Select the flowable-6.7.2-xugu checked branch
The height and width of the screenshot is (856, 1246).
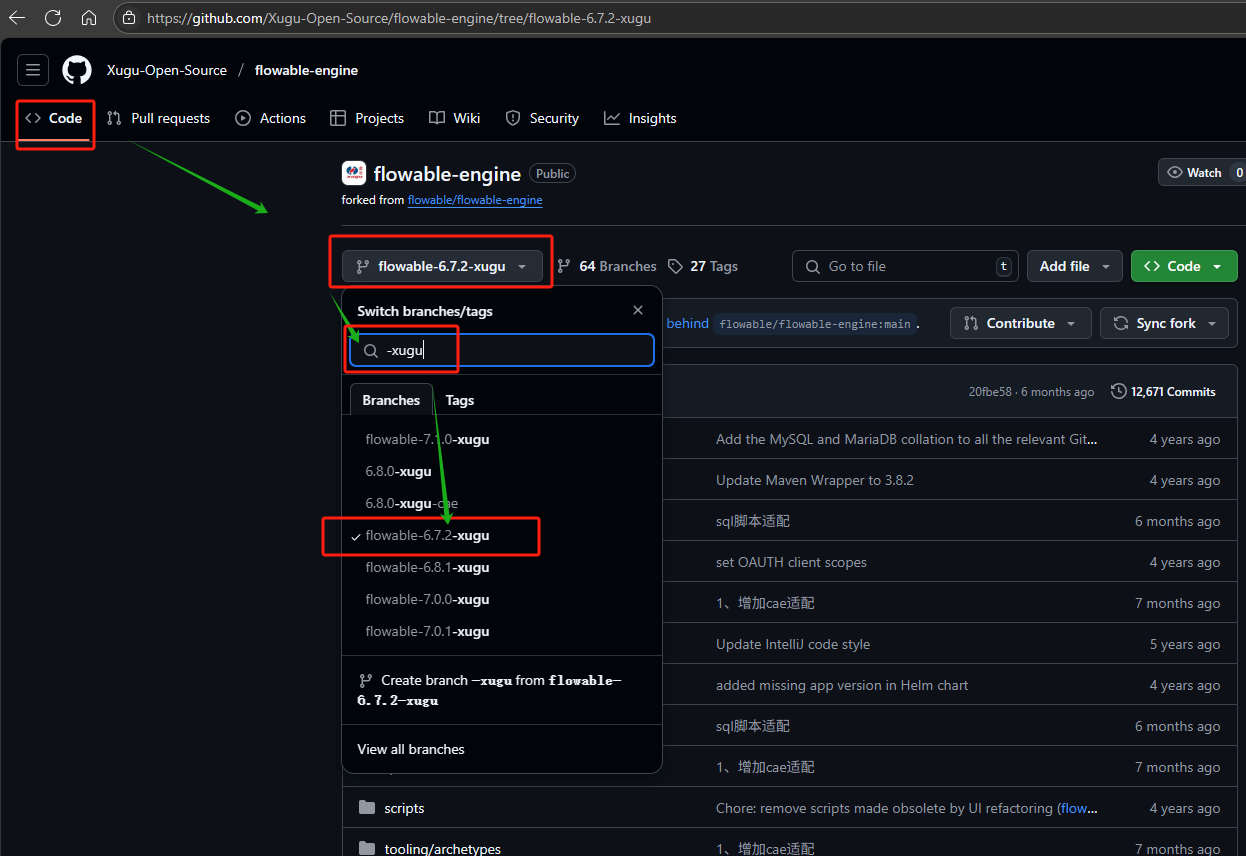[428, 536]
